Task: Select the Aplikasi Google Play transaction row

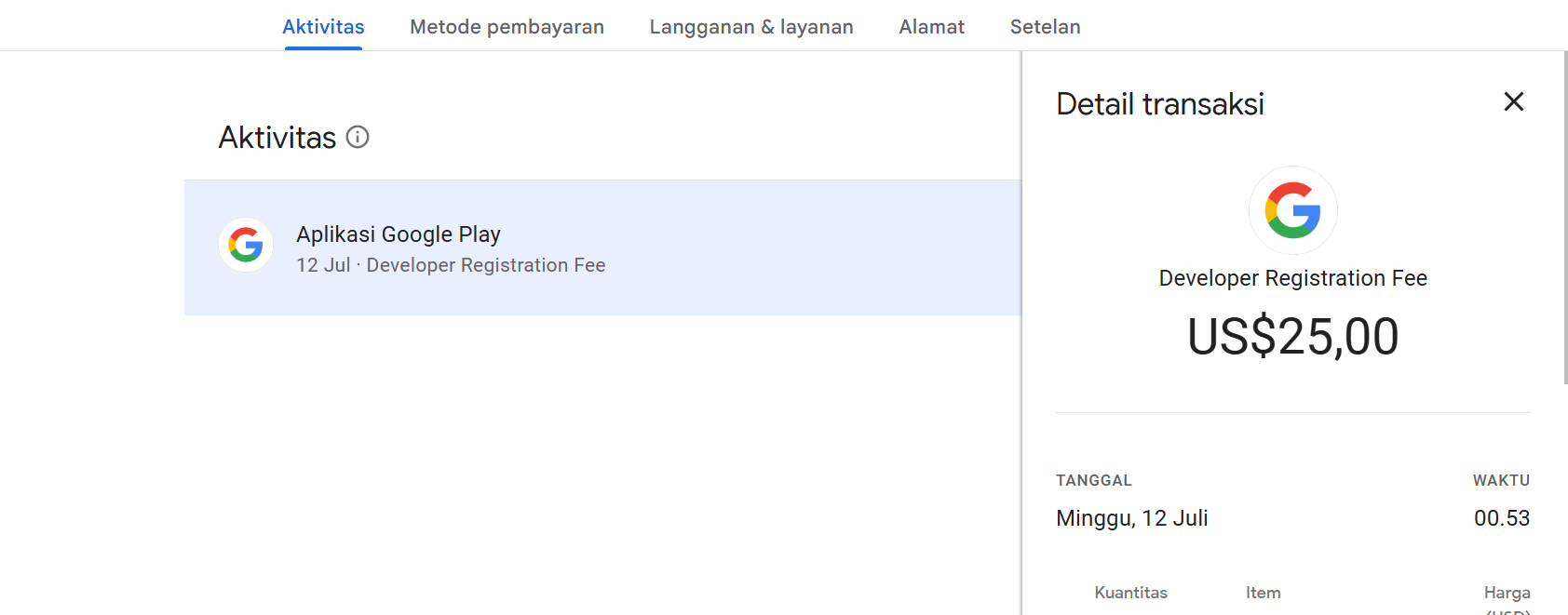Action: 602,247
